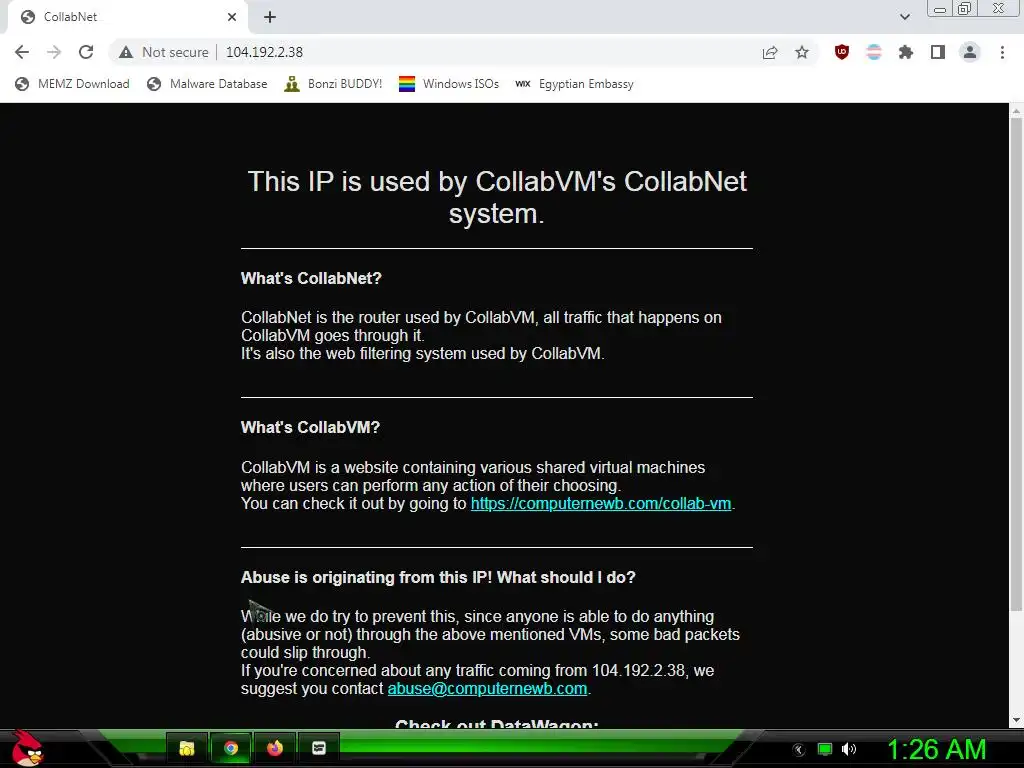Open the uBlock Origin extension
1024x768 pixels.
[x=842, y=52]
